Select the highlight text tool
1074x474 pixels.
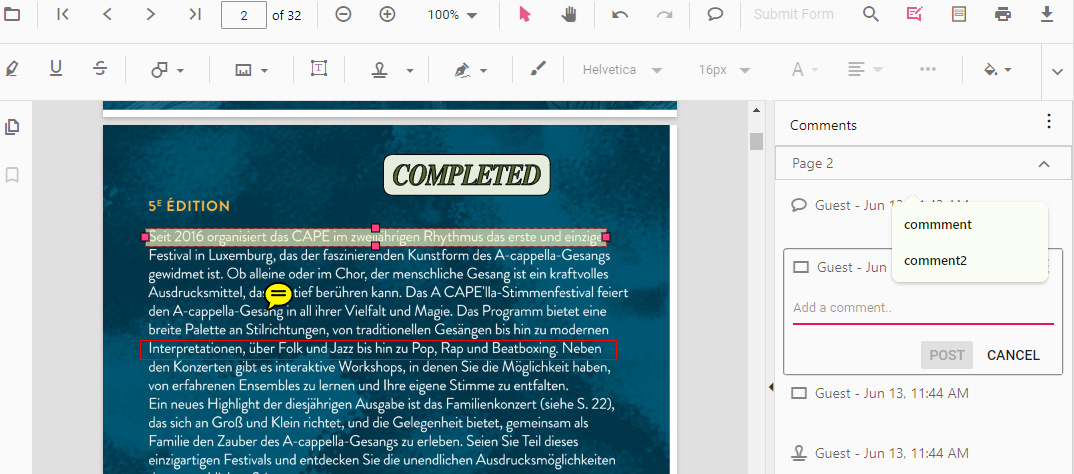click(x=11, y=69)
